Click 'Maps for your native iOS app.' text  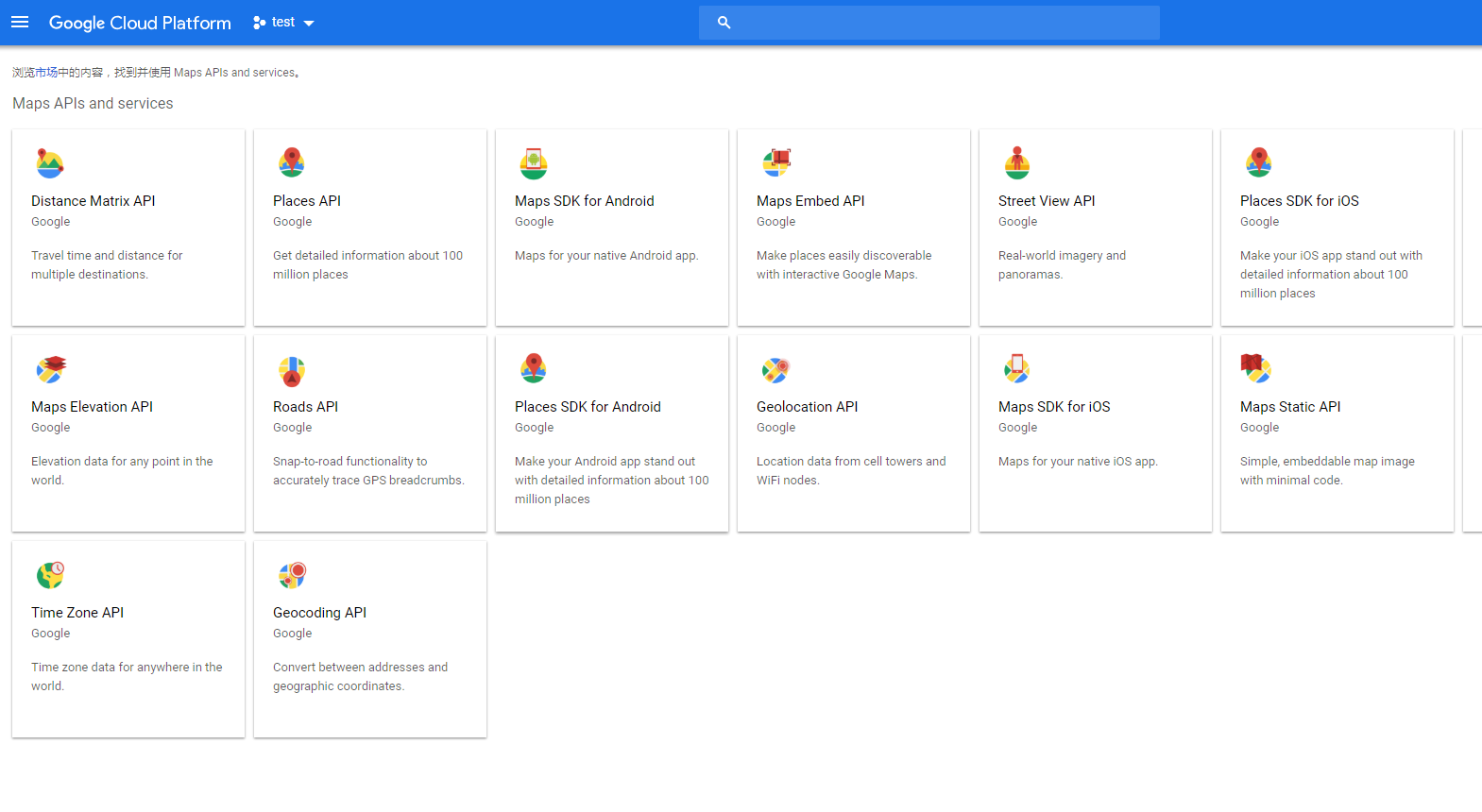(1078, 462)
